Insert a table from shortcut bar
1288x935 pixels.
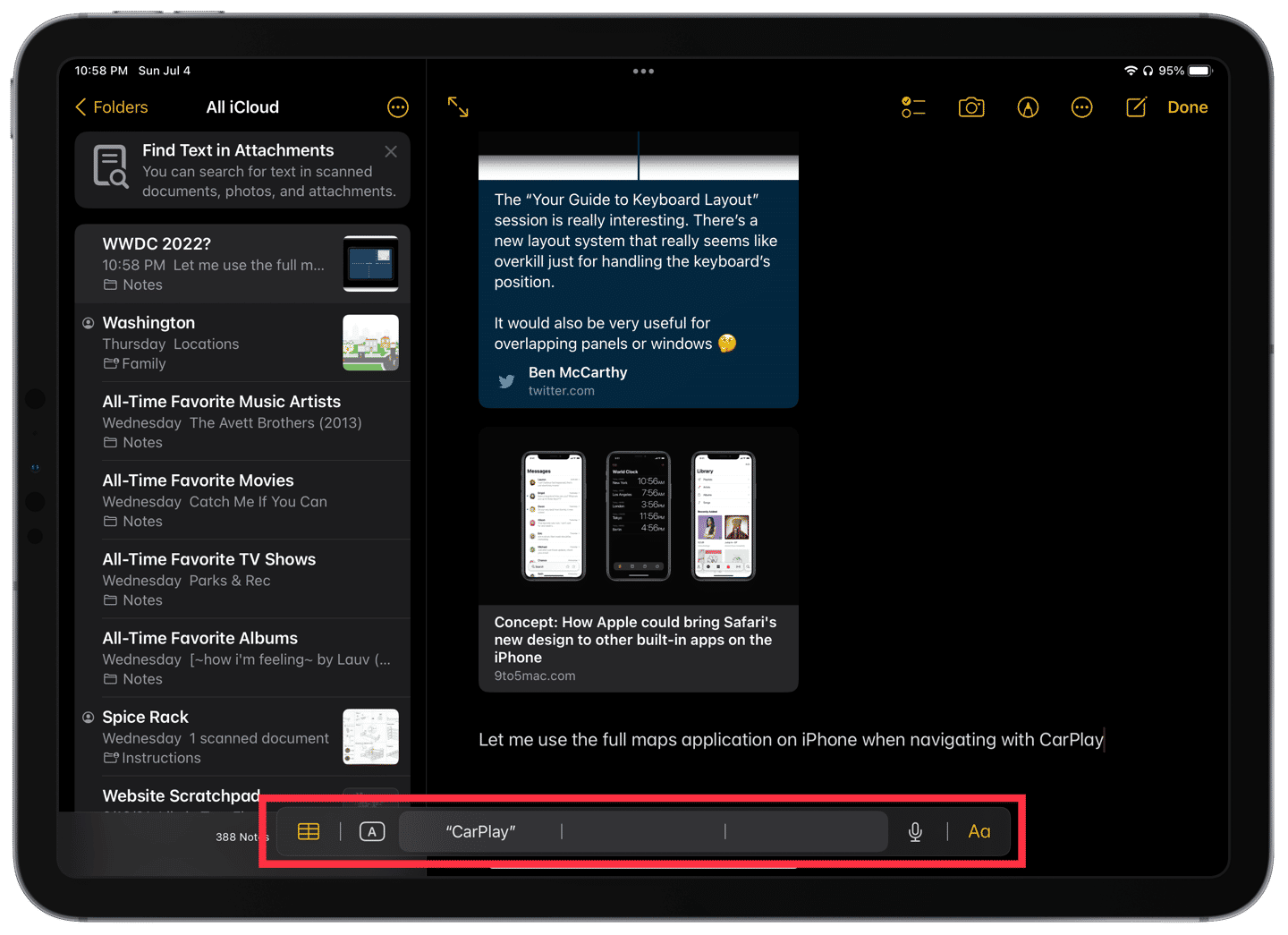coord(309,831)
